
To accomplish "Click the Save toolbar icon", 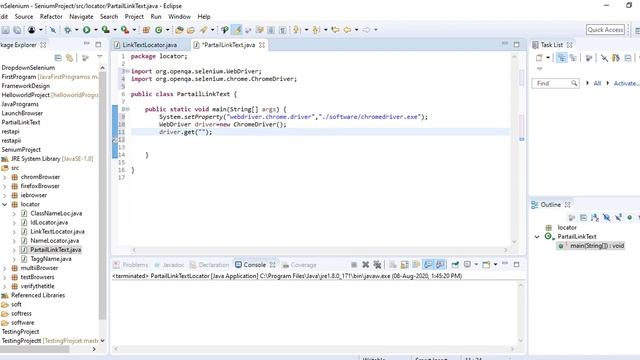I will (x=5, y=30).
